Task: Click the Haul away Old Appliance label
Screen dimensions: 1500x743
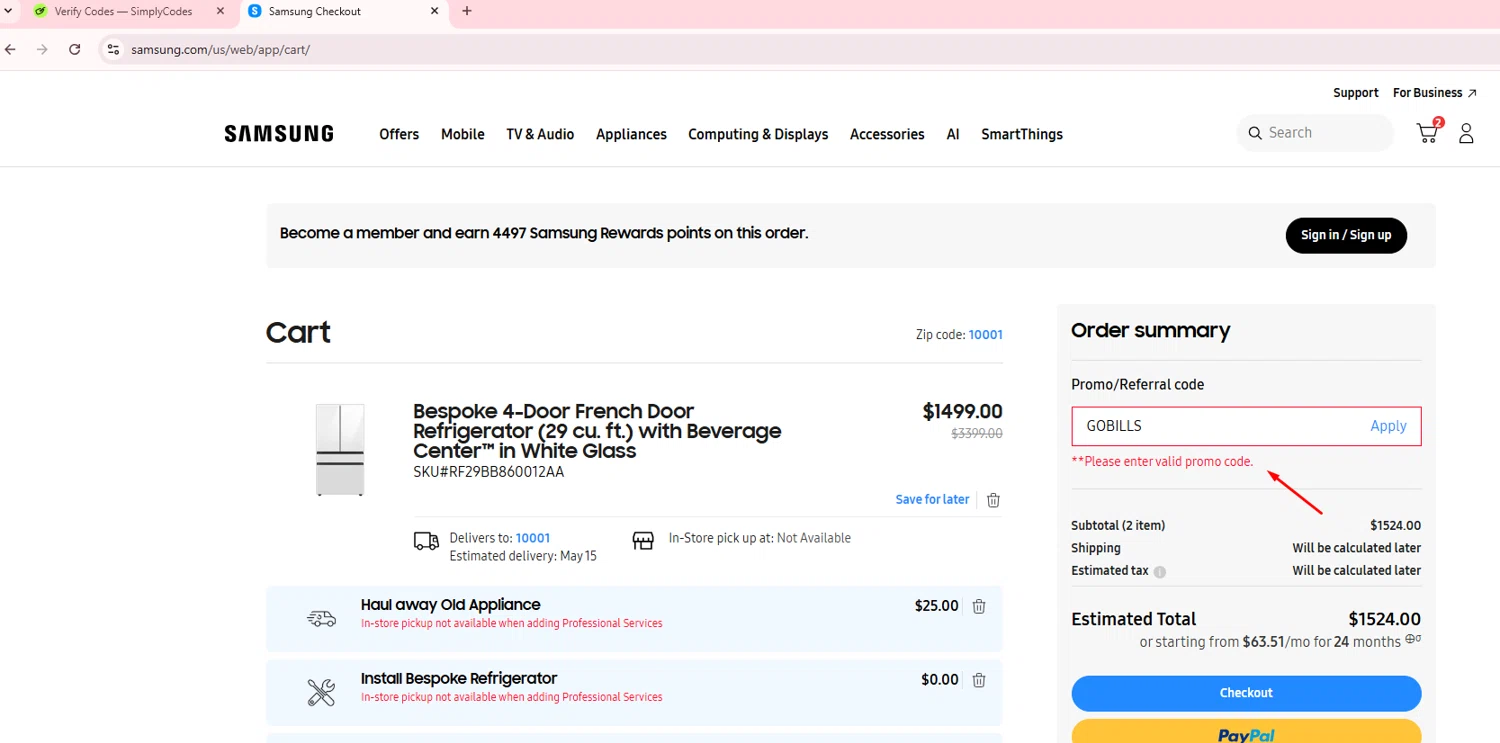Action: [450, 605]
